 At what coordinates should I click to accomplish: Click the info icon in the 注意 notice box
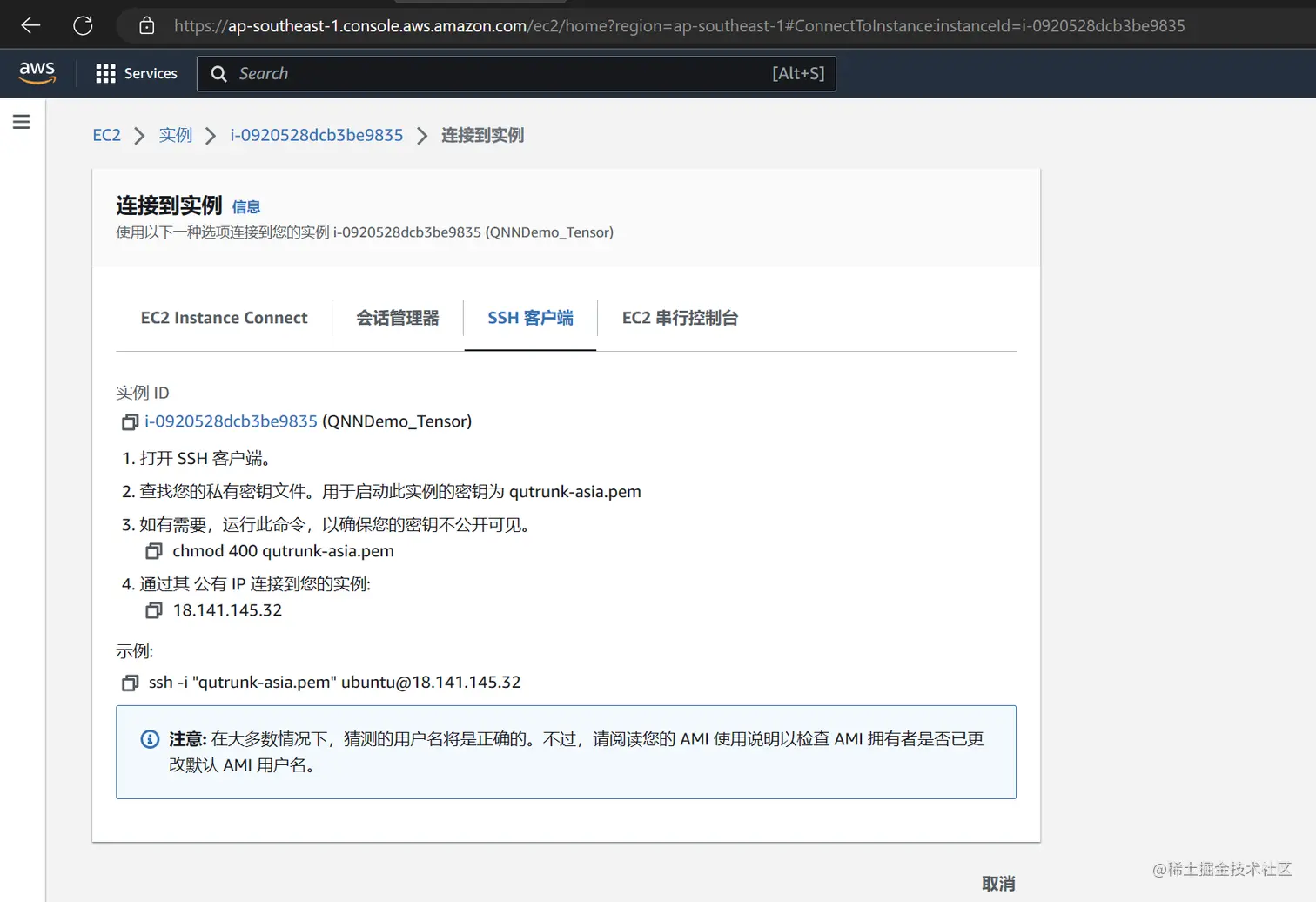pyautogui.click(x=149, y=738)
